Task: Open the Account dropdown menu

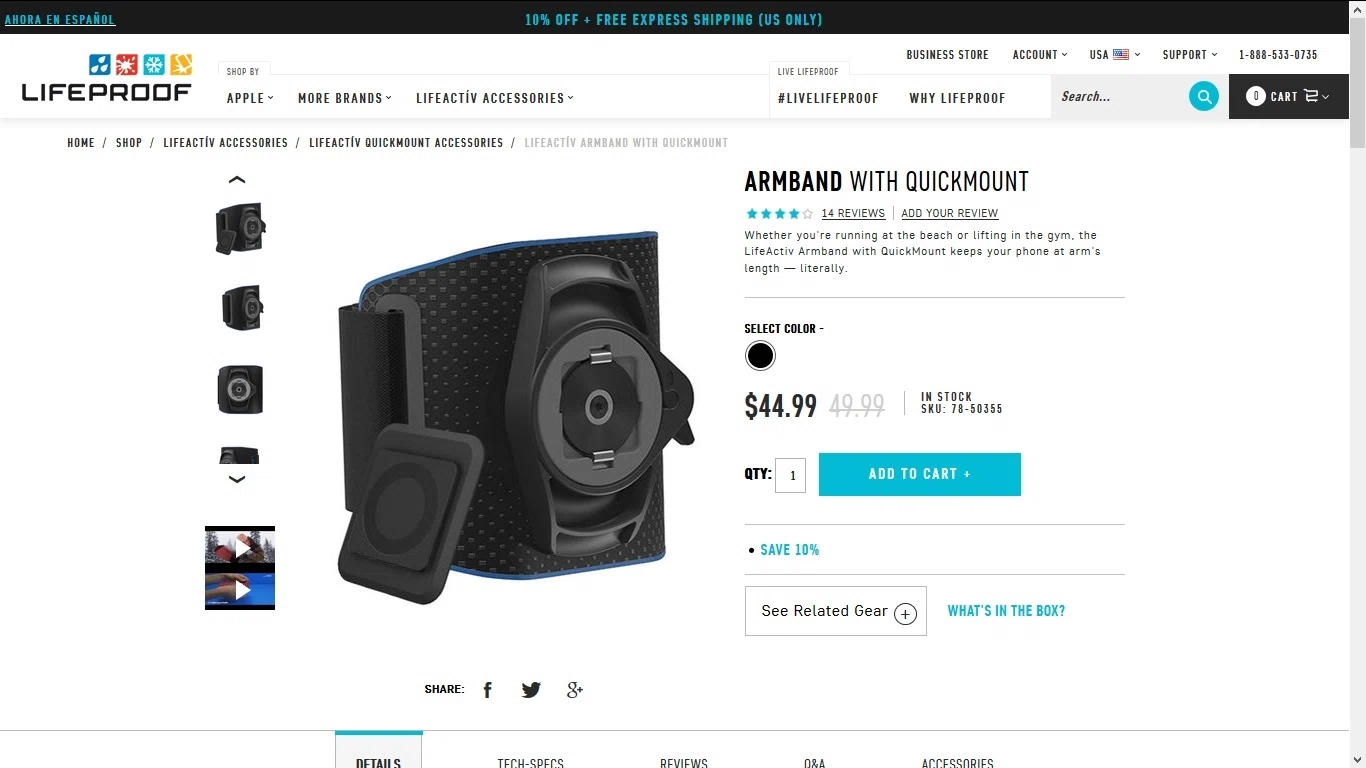Action: 1040,55
